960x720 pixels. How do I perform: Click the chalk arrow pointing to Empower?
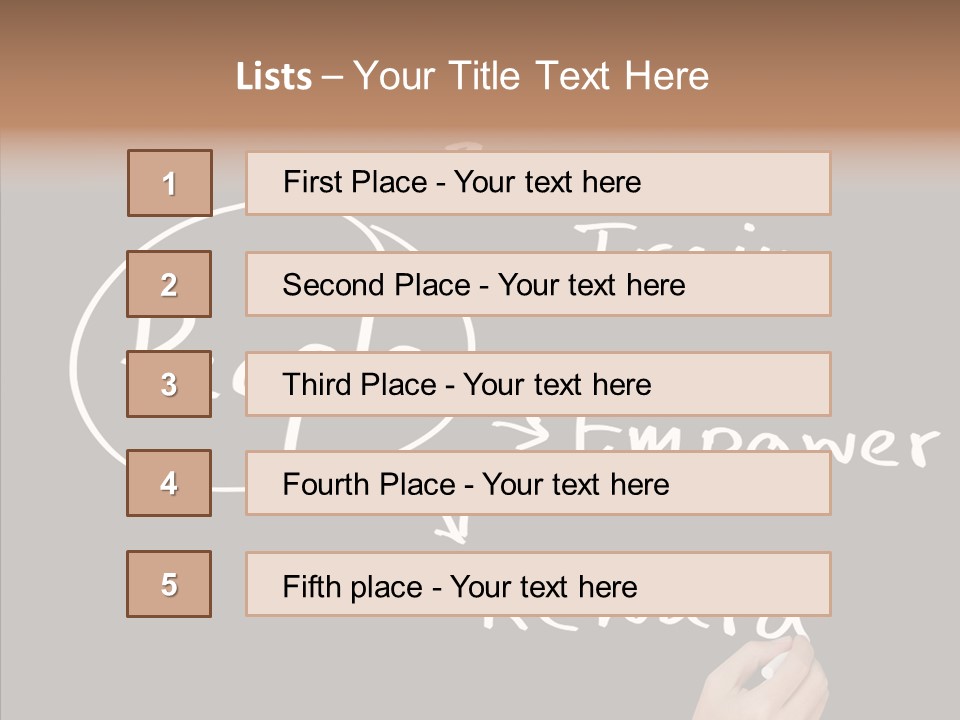point(520,432)
